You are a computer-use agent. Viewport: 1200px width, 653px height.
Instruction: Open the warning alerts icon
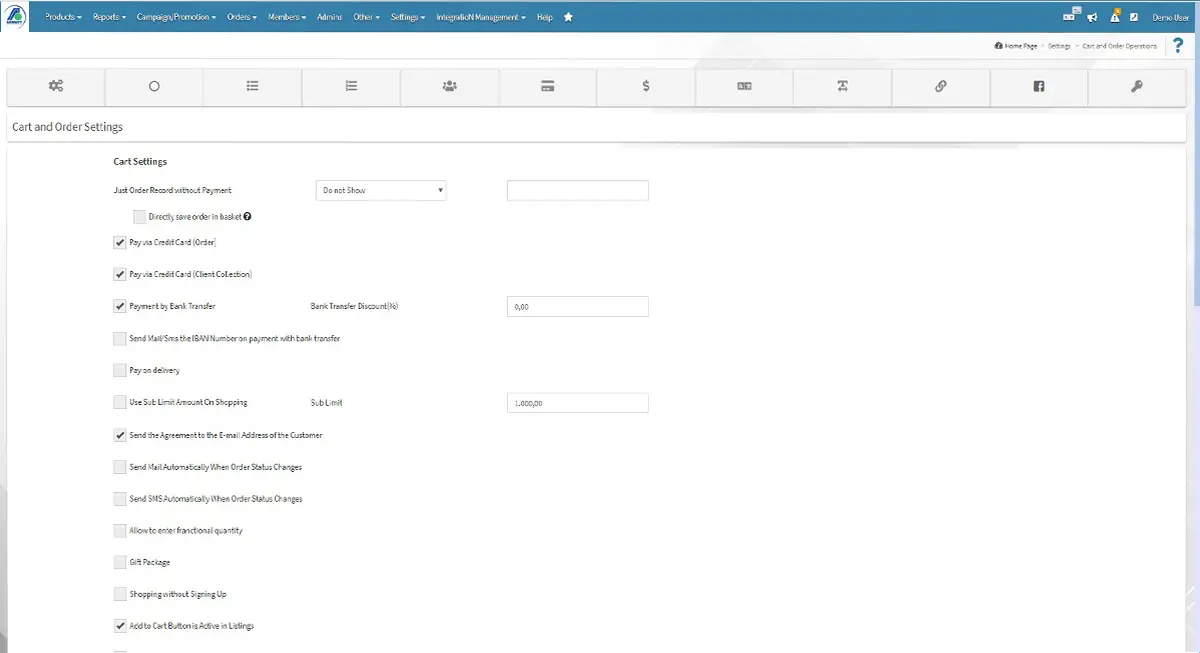pos(1115,15)
